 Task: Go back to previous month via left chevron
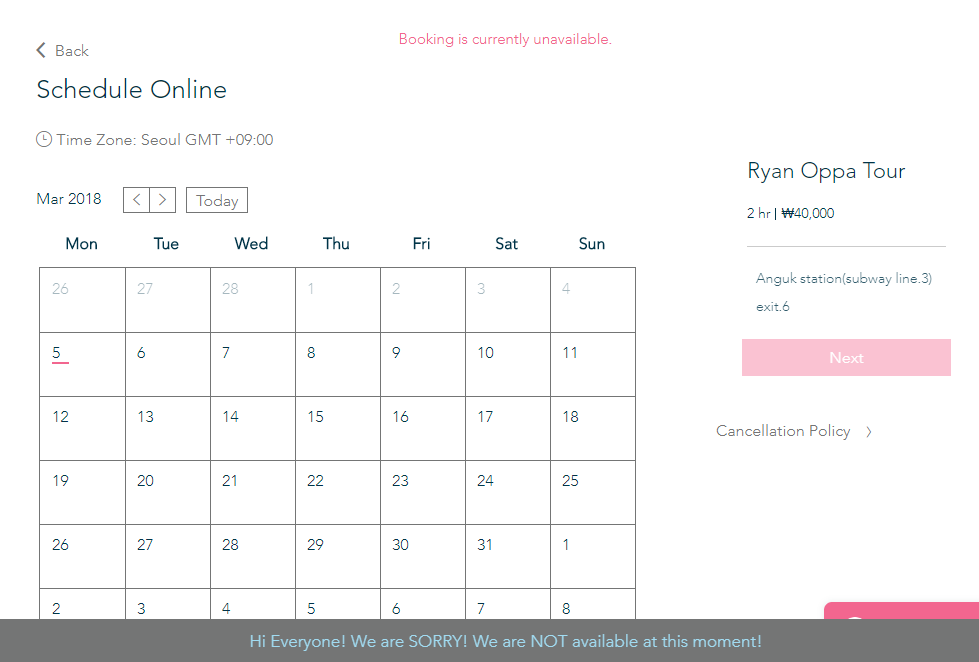pyautogui.click(x=136, y=199)
